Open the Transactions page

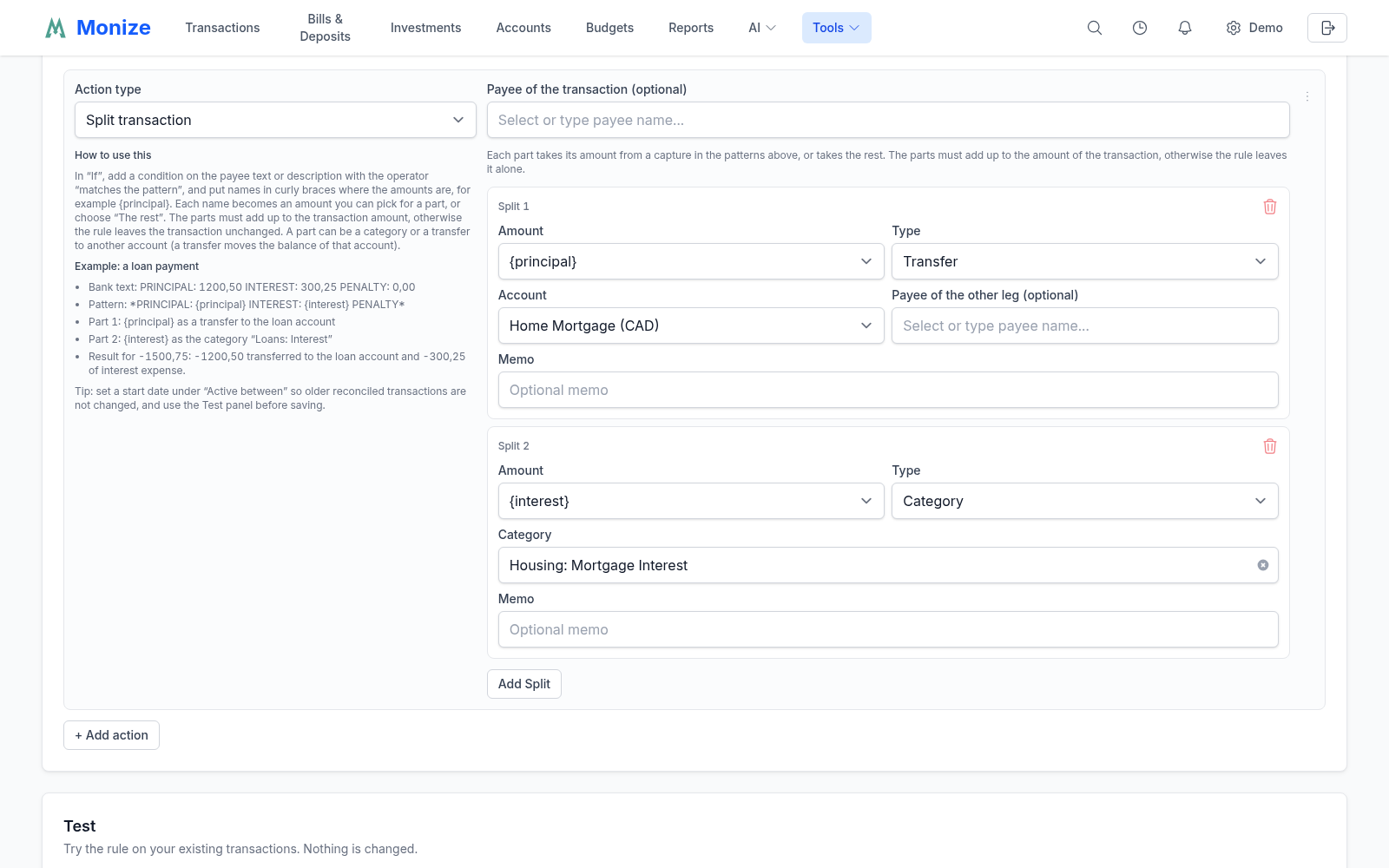pyautogui.click(x=222, y=28)
